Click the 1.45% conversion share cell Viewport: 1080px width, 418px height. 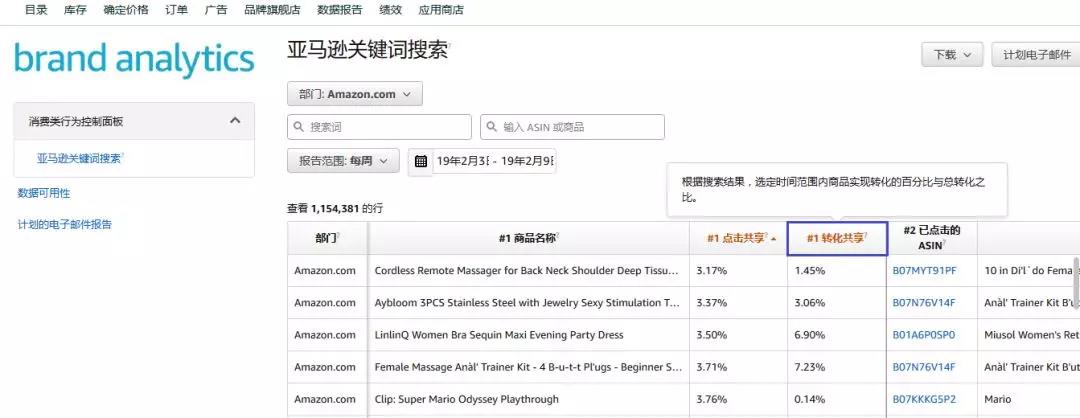click(x=837, y=271)
